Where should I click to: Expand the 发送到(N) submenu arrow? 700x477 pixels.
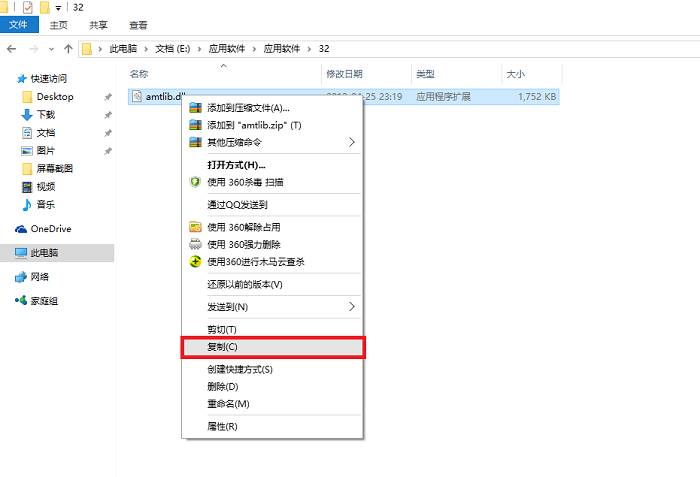352,306
